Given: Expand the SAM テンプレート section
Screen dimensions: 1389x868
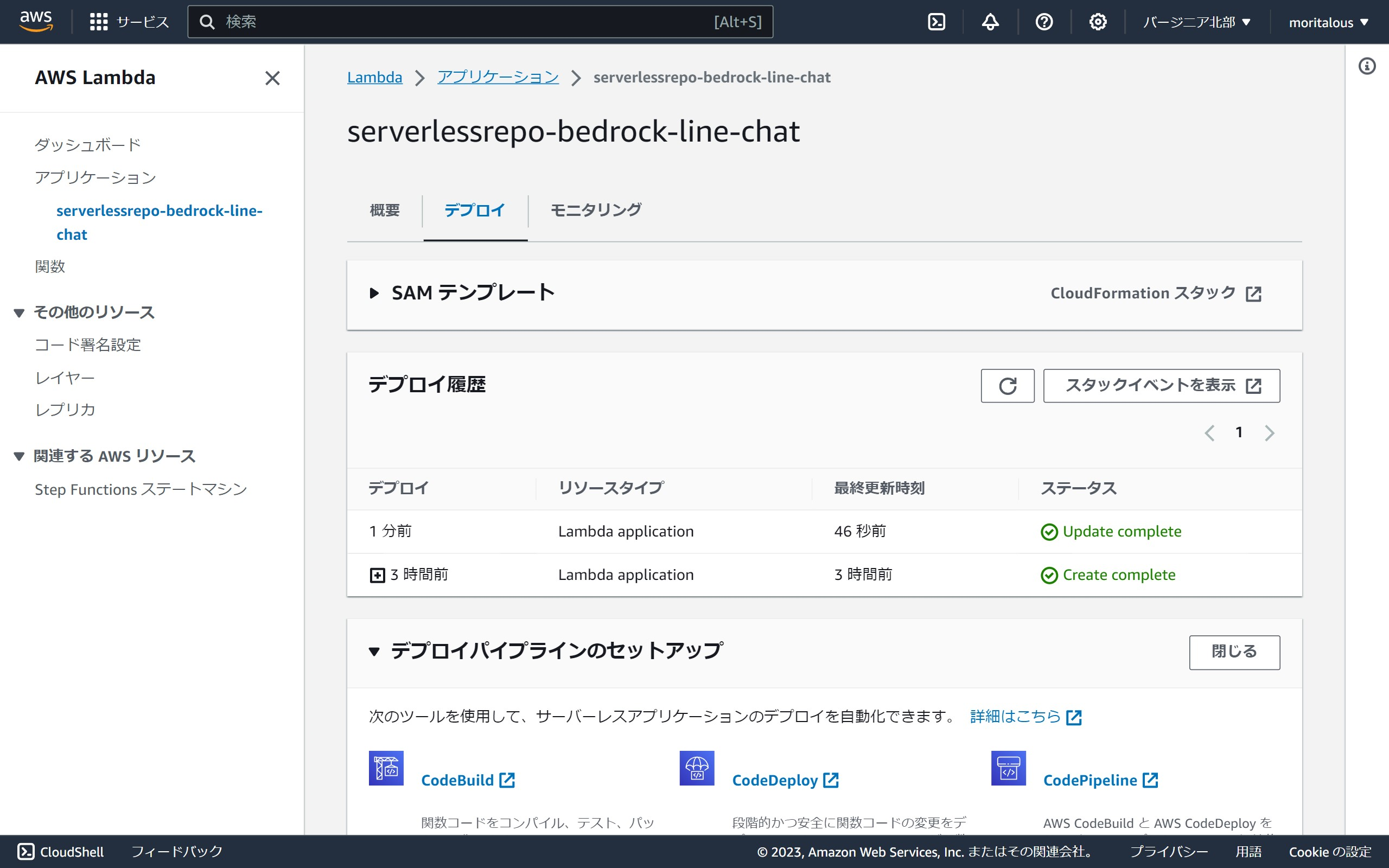Looking at the screenshot, I should [374, 293].
